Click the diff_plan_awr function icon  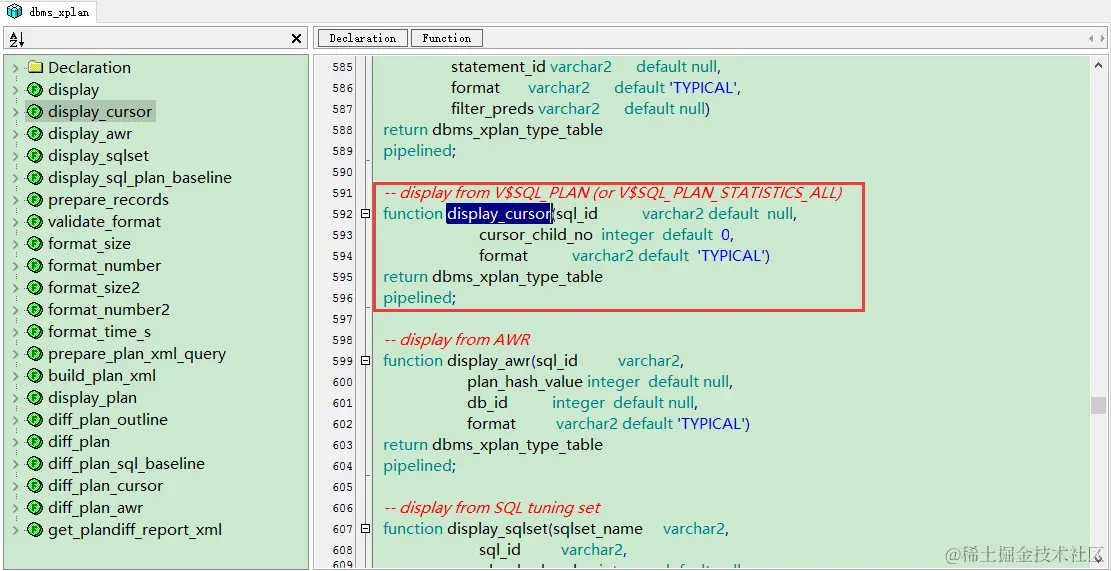(35, 507)
